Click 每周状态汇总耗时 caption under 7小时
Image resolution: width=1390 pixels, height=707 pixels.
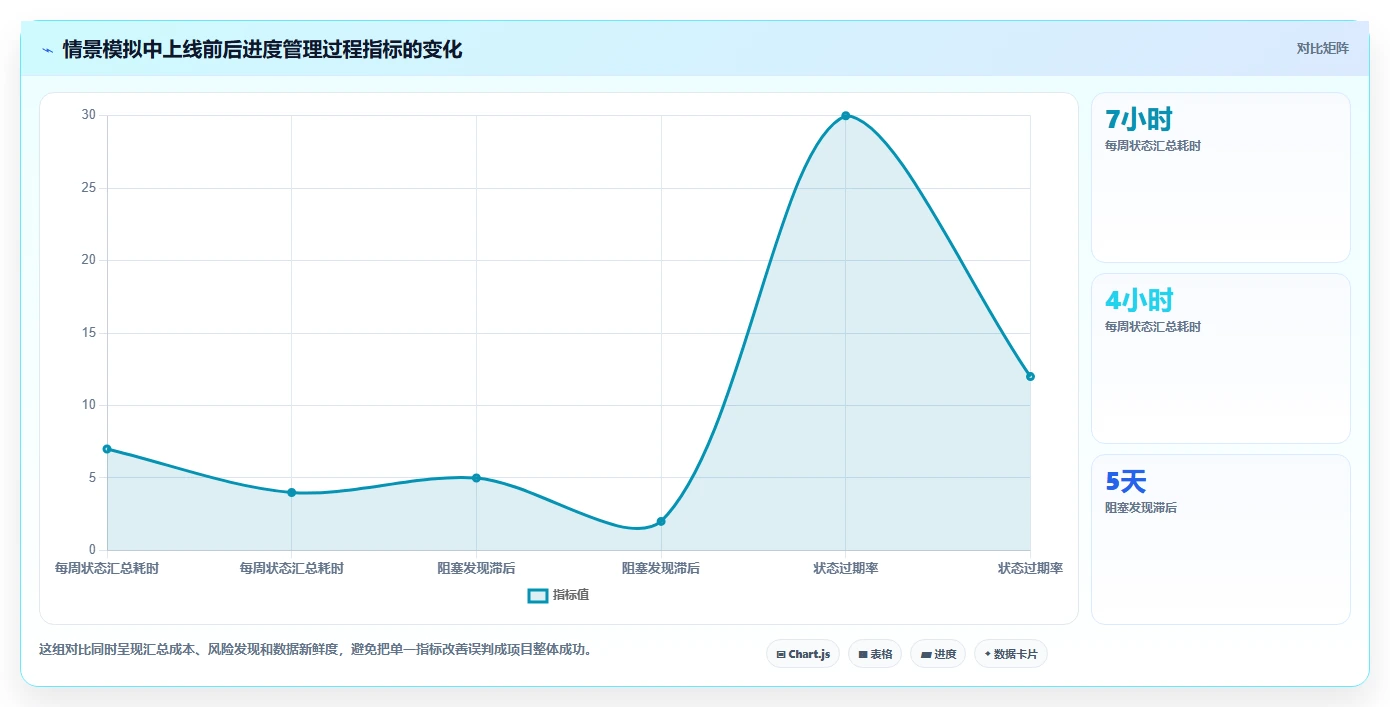tap(1153, 146)
